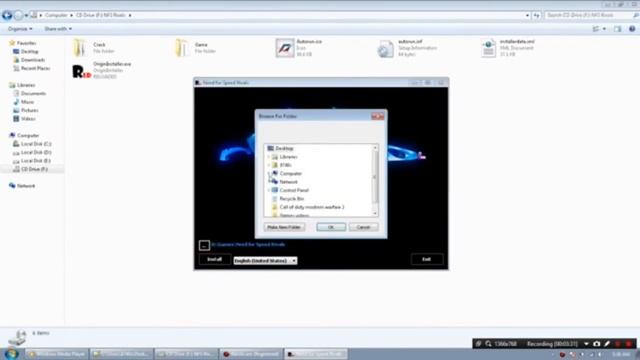
Task: Click Make New Folder button
Action: 284,227
